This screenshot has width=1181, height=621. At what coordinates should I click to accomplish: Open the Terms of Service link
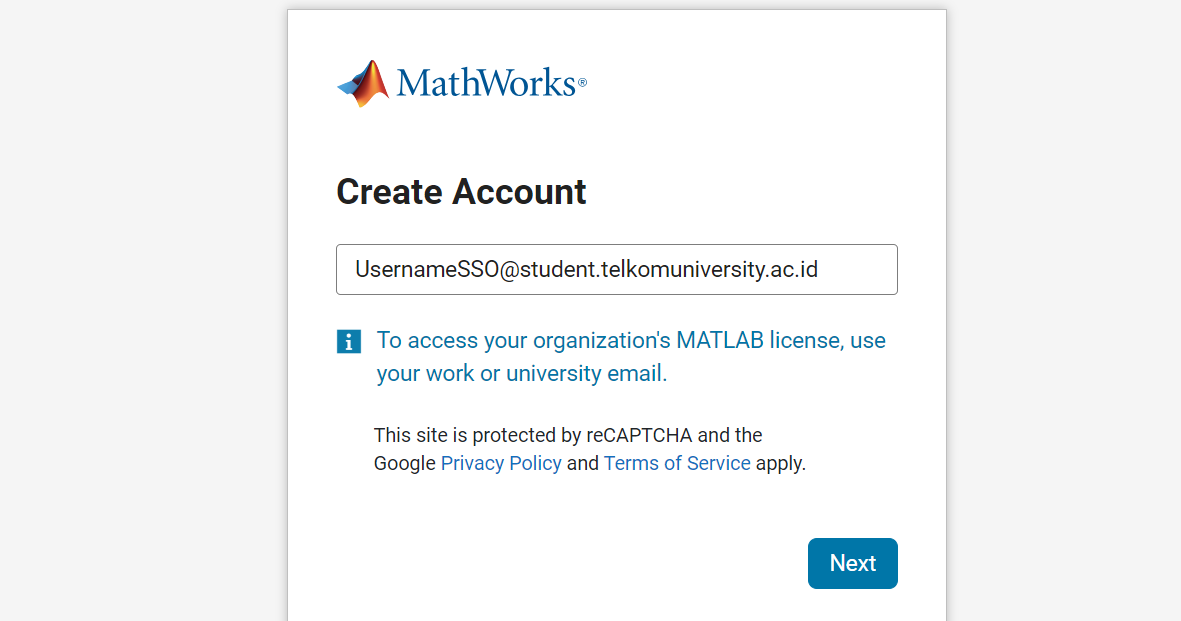[x=677, y=463]
